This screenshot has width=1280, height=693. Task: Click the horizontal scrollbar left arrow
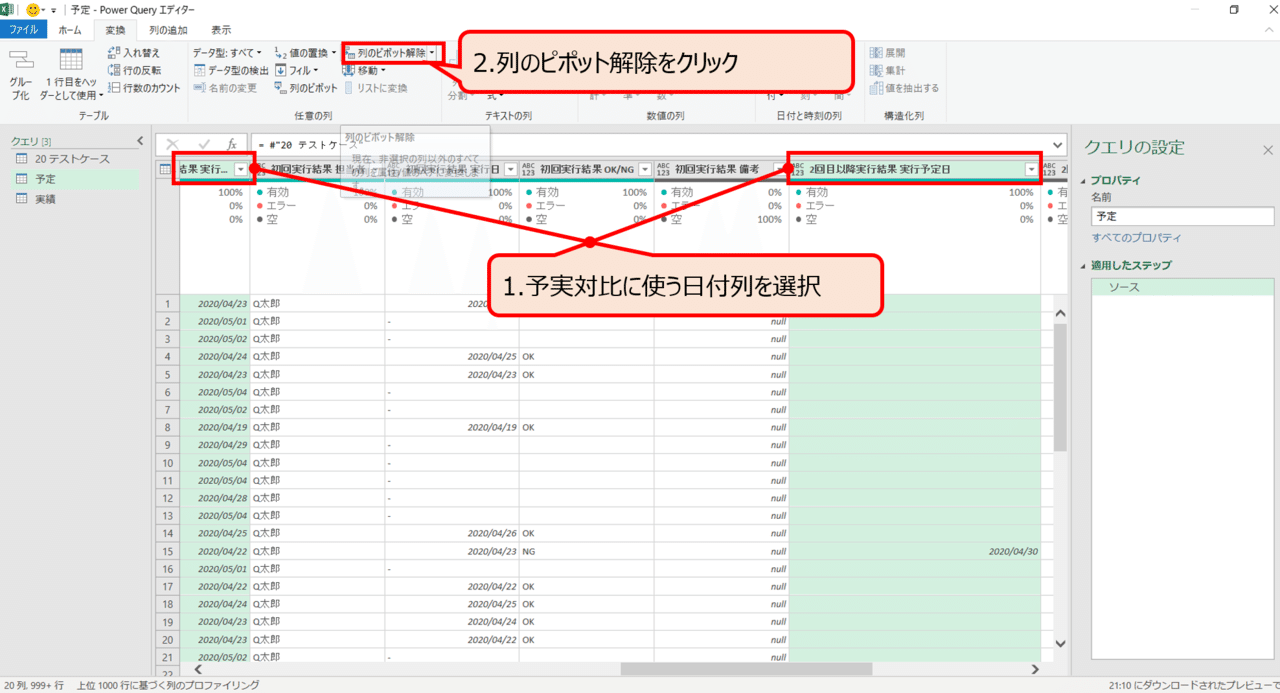tap(198, 669)
